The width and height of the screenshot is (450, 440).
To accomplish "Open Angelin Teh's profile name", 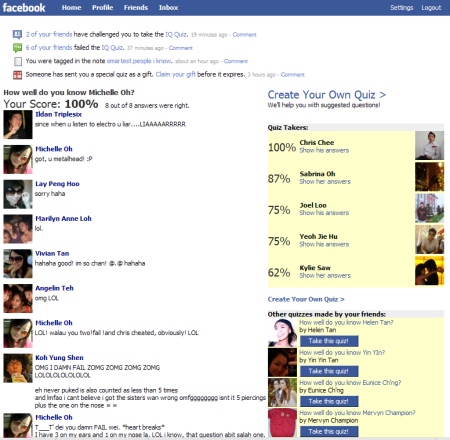I will pos(54,288).
